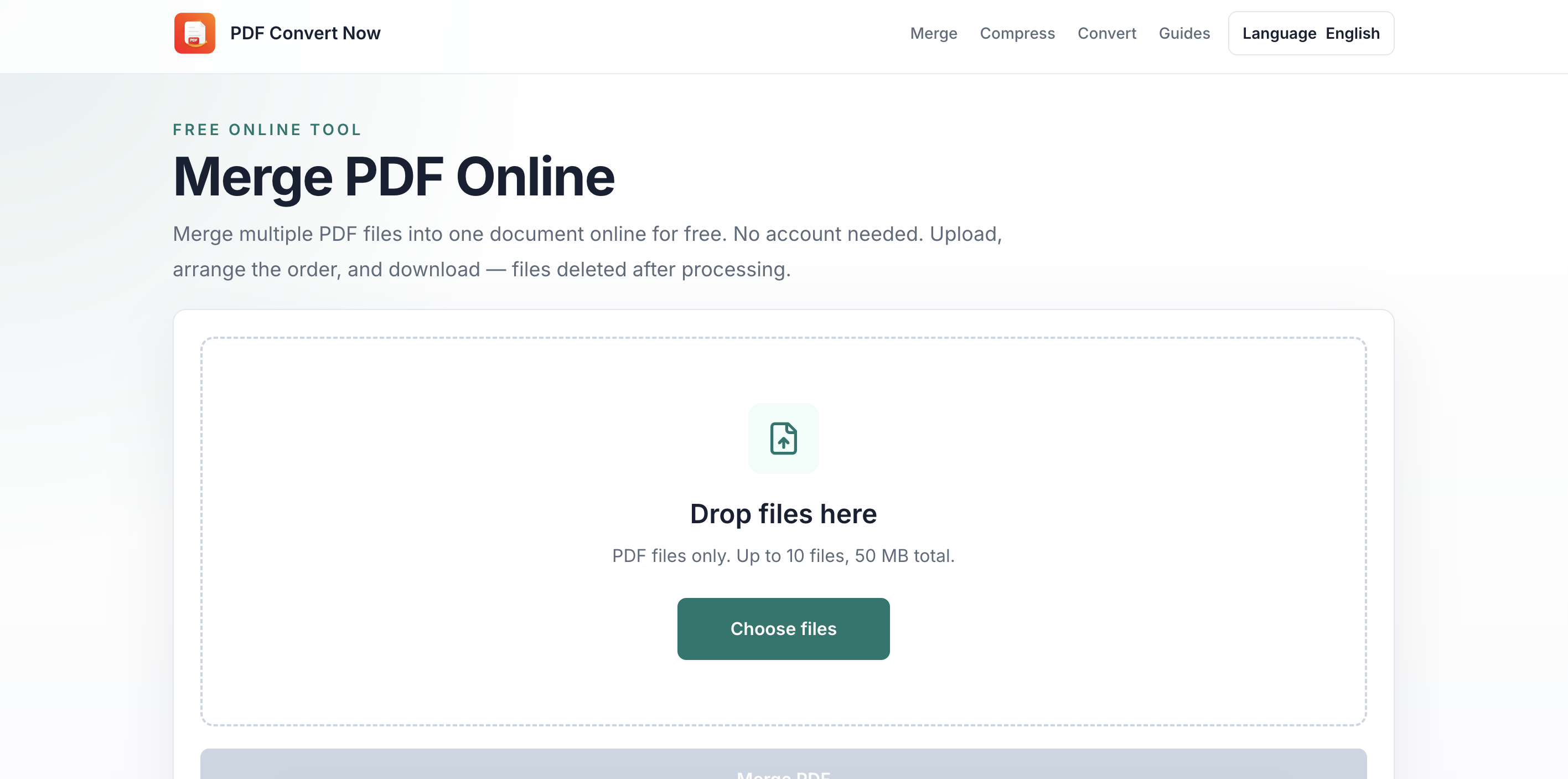This screenshot has height=779, width=1568.
Task: Click the text 'PDF files only. Up to 10 files, 50 MB total.'
Action: pos(783,555)
